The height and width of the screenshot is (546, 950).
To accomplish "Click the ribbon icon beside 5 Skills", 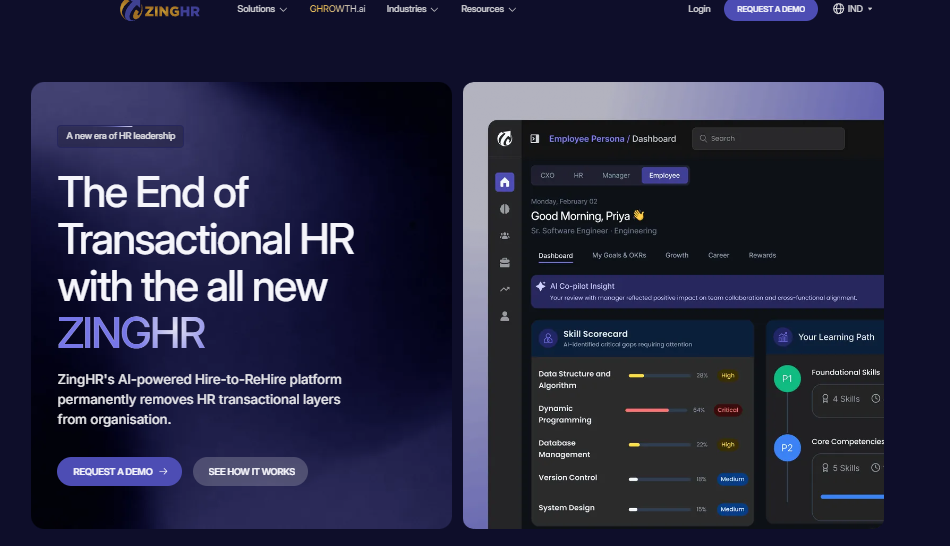I will (825, 468).
